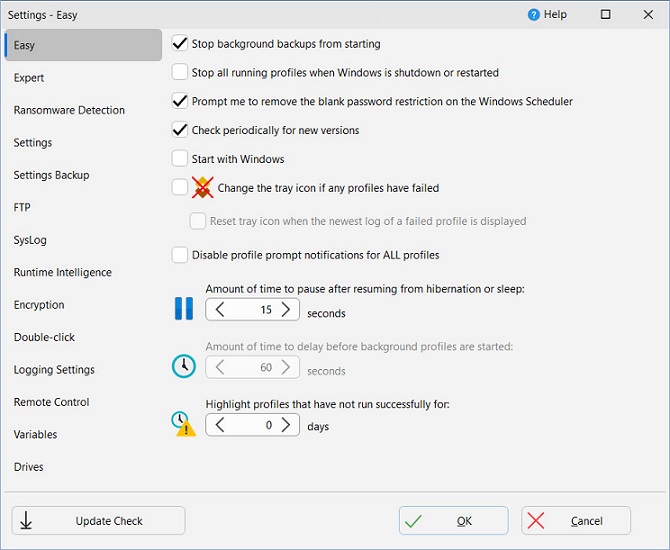Click the teal clock delay icon

(184, 366)
